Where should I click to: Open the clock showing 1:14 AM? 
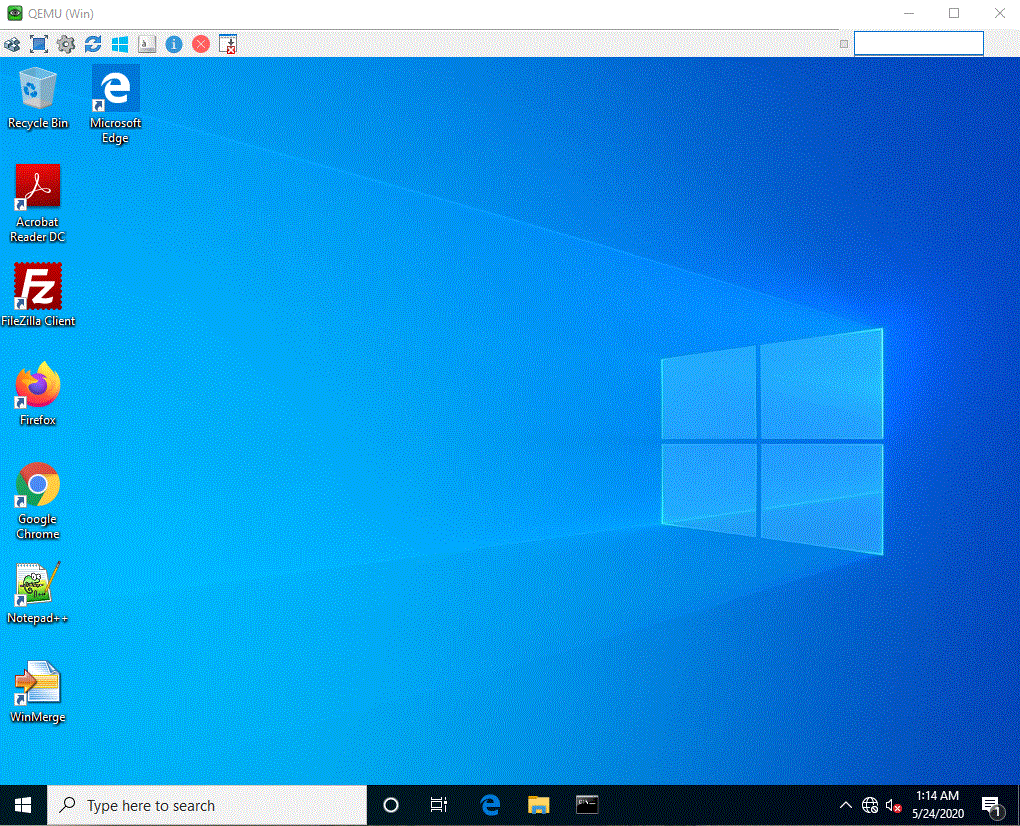(937, 805)
